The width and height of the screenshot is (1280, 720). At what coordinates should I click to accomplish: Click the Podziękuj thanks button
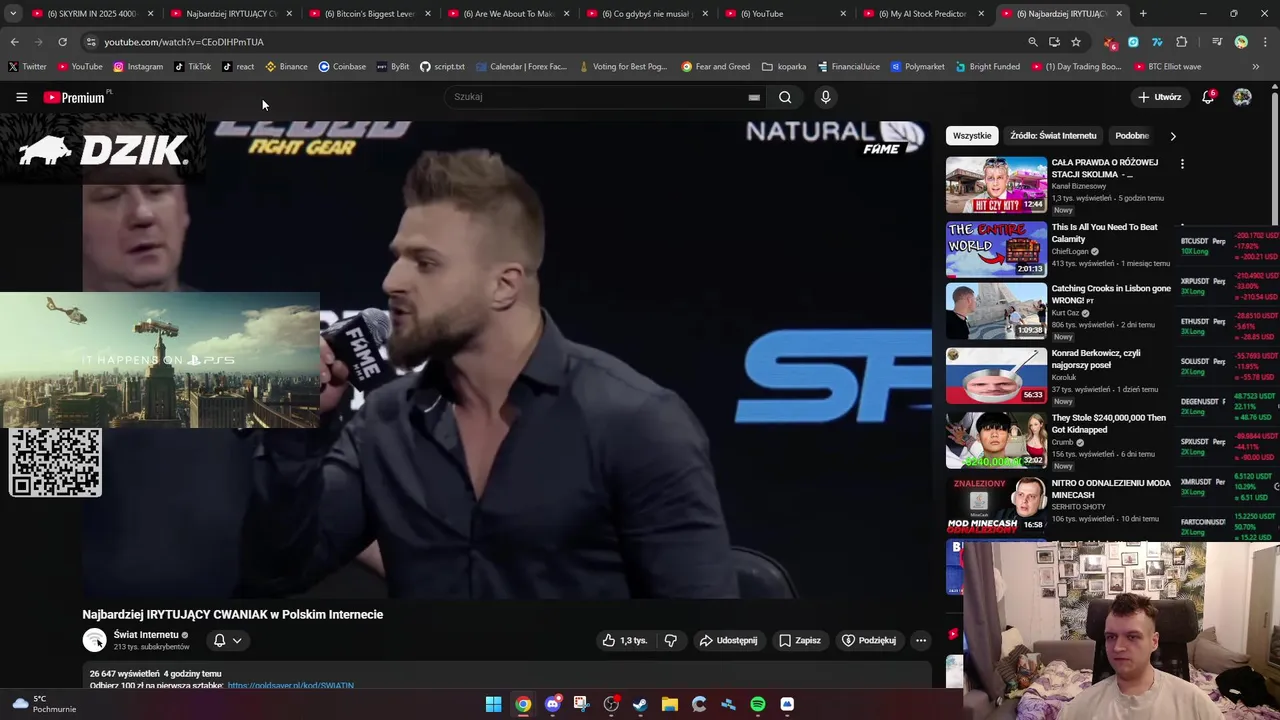point(869,640)
